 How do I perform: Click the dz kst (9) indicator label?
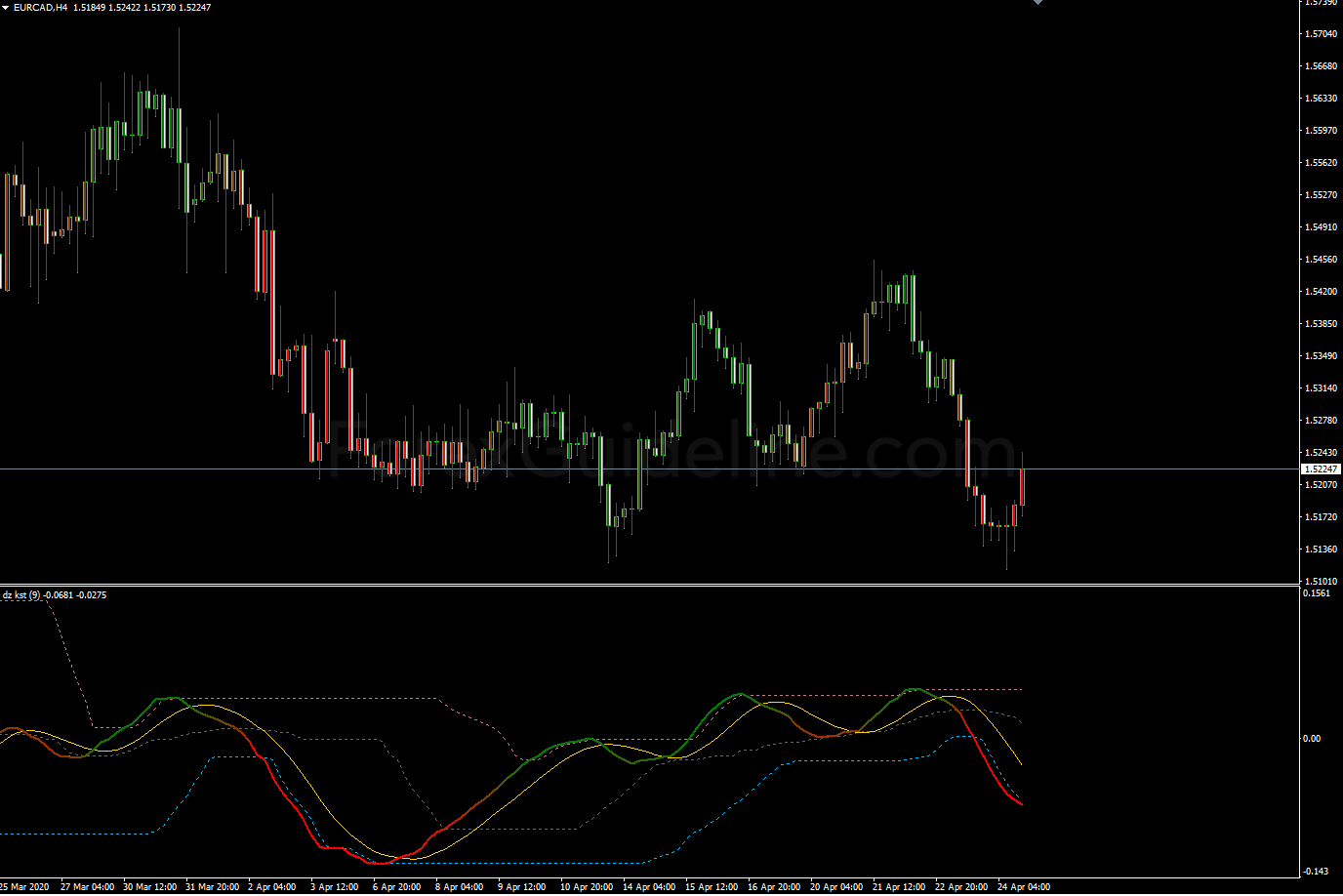pos(21,594)
